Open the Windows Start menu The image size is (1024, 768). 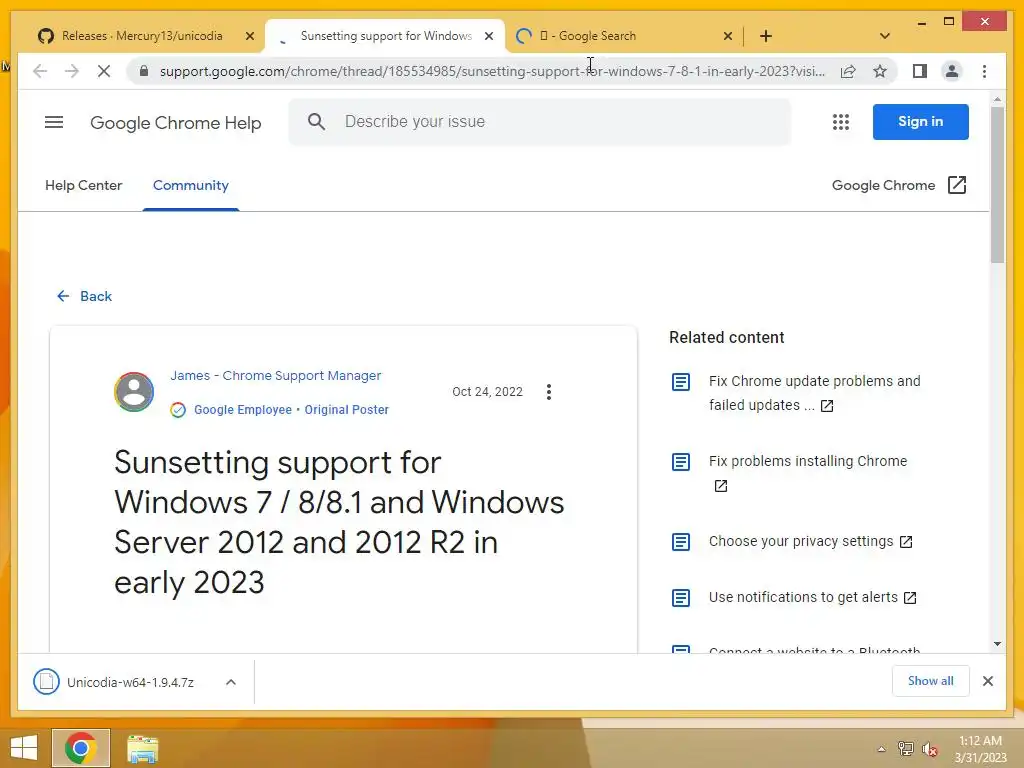point(24,748)
